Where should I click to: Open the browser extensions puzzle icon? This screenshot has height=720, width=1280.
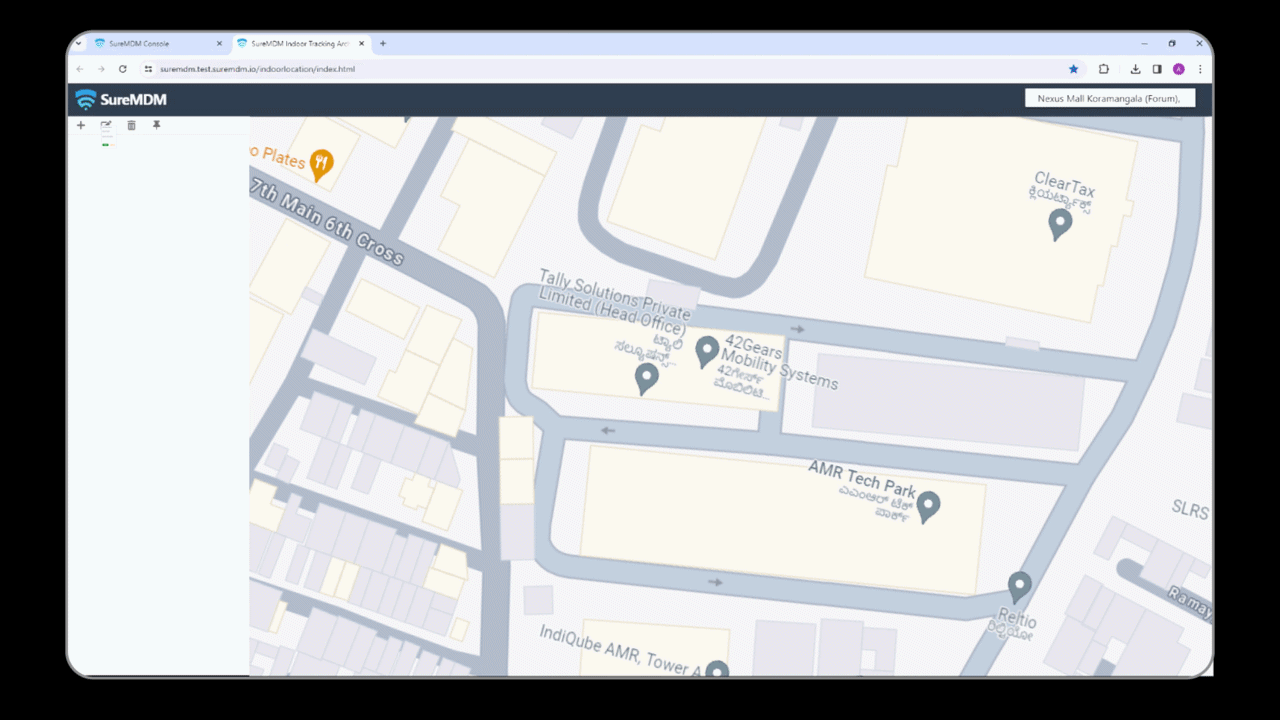1104,69
